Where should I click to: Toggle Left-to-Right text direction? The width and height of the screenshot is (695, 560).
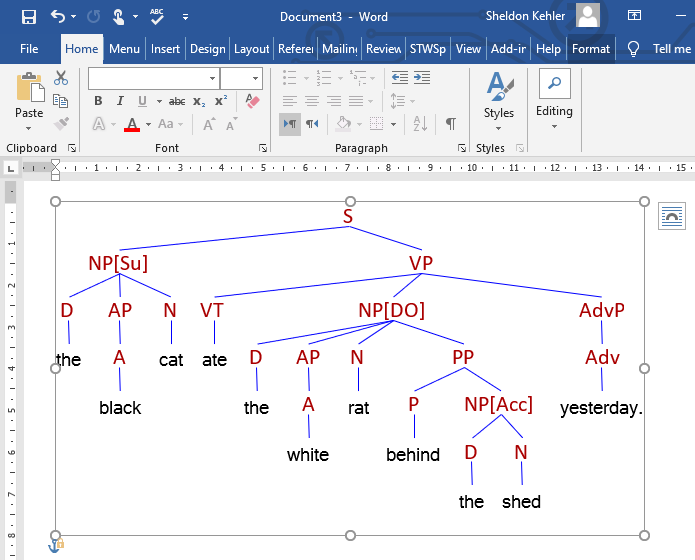pyautogui.click(x=290, y=124)
